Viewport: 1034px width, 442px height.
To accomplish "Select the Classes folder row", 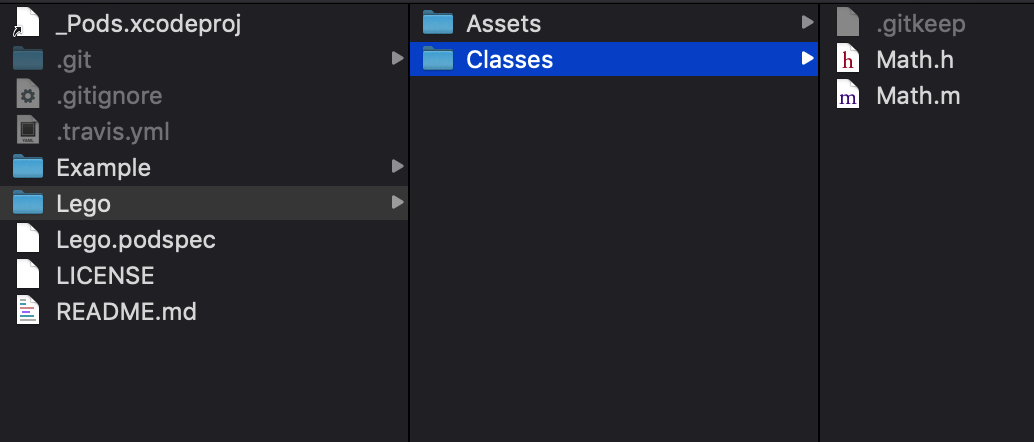I will coord(614,59).
